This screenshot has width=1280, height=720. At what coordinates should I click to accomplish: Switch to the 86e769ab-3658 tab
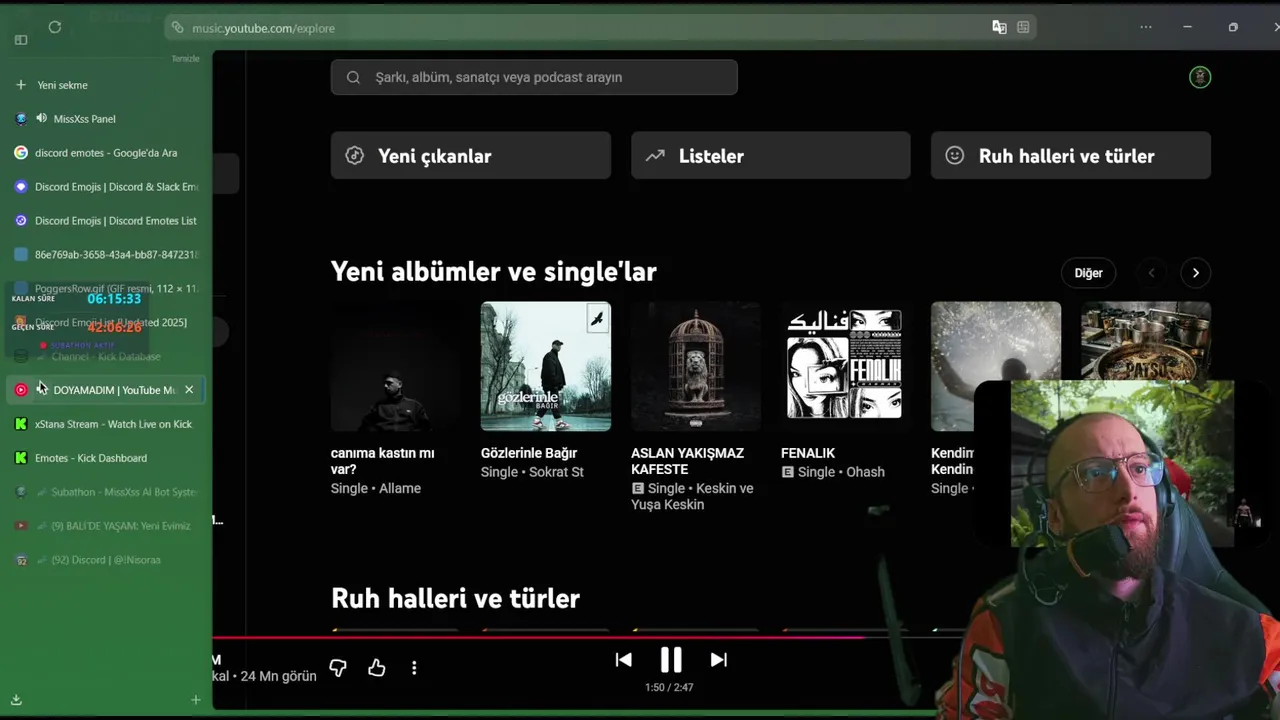pos(106,255)
